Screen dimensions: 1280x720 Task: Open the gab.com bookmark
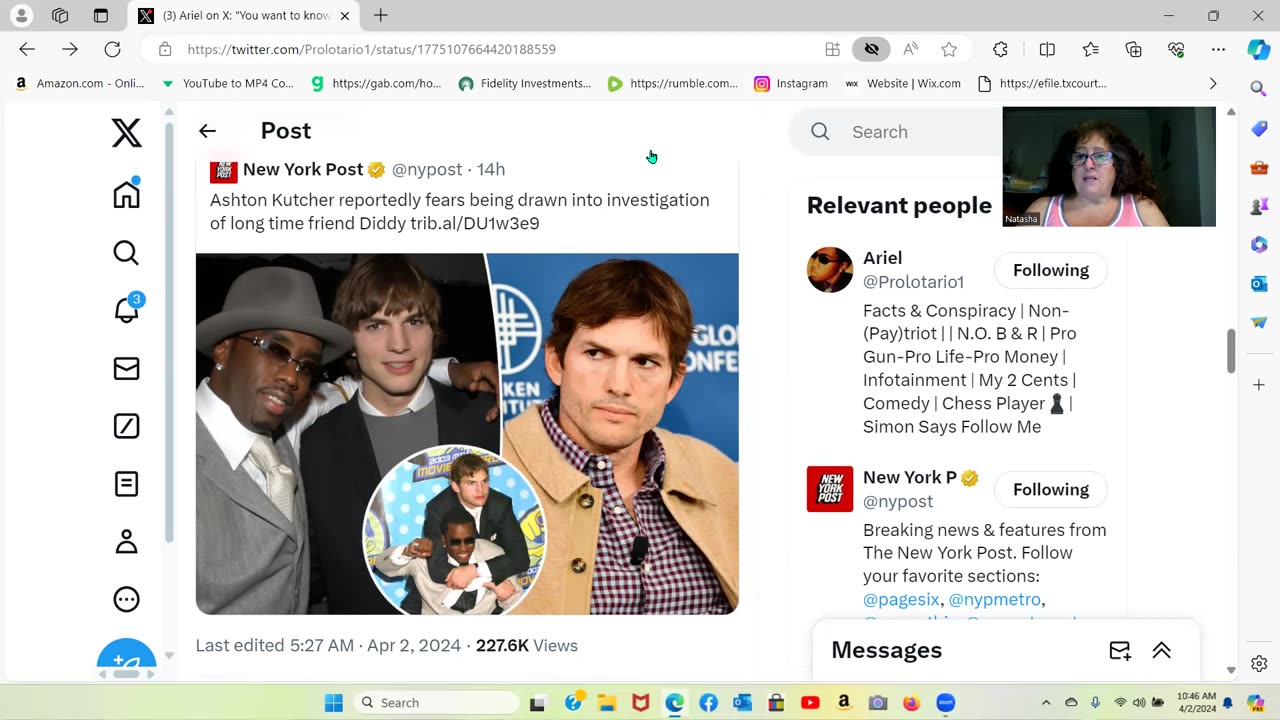(376, 83)
